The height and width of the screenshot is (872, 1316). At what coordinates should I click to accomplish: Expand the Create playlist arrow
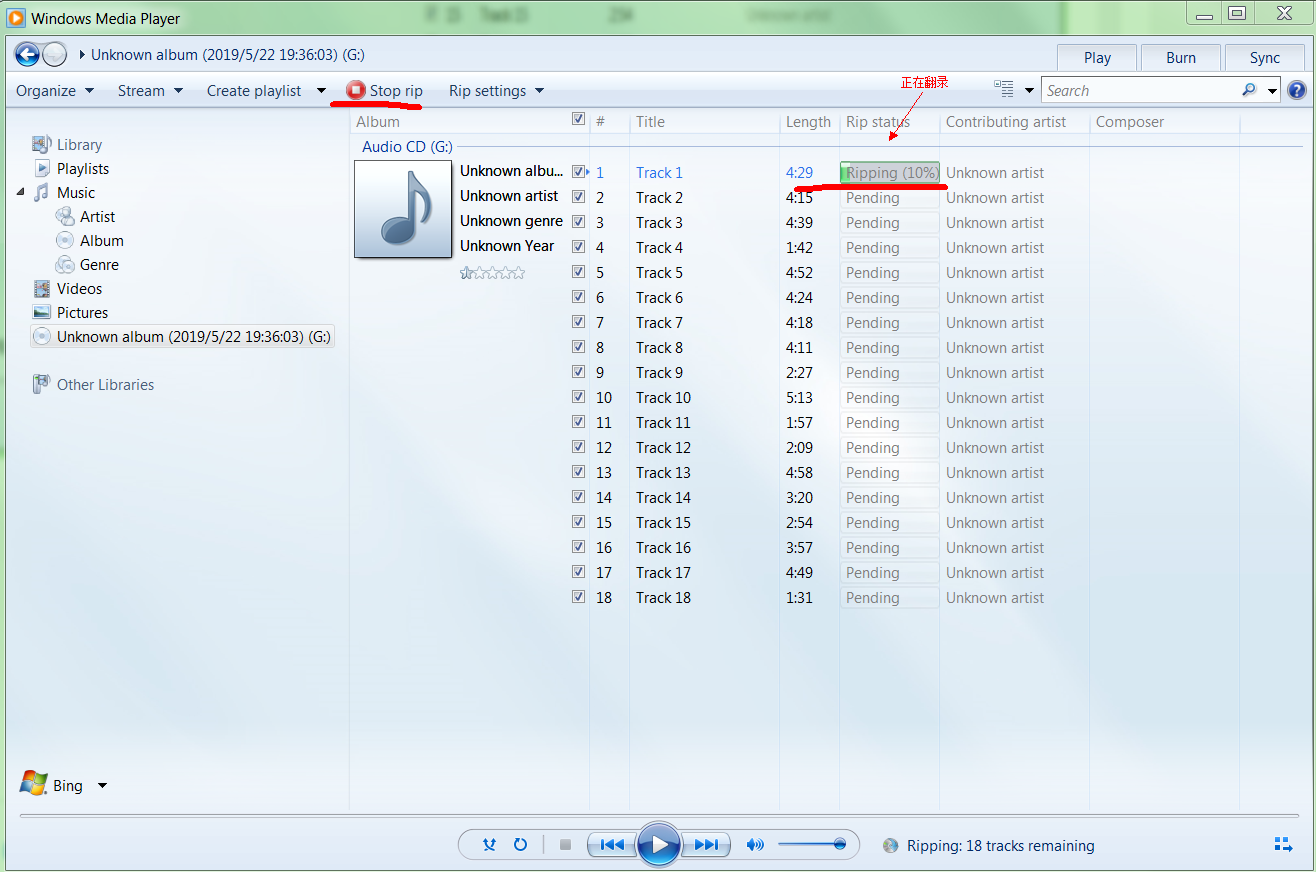(x=321, y=90)
